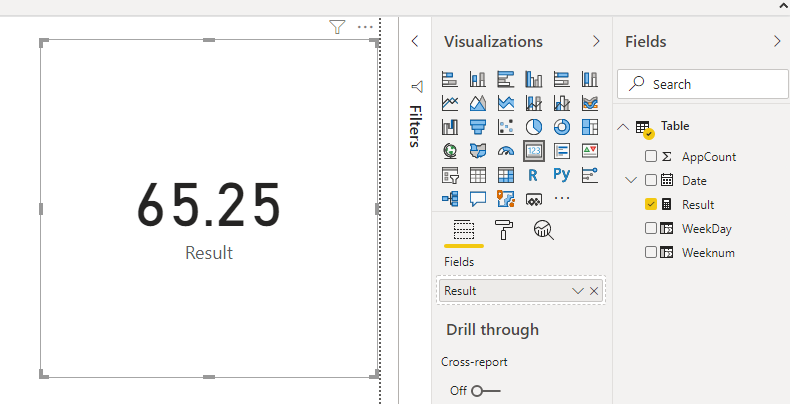Uncheck the Result measure checkbox
The width and height of the screenshot is (790, 404).
(x=651, y=204)
